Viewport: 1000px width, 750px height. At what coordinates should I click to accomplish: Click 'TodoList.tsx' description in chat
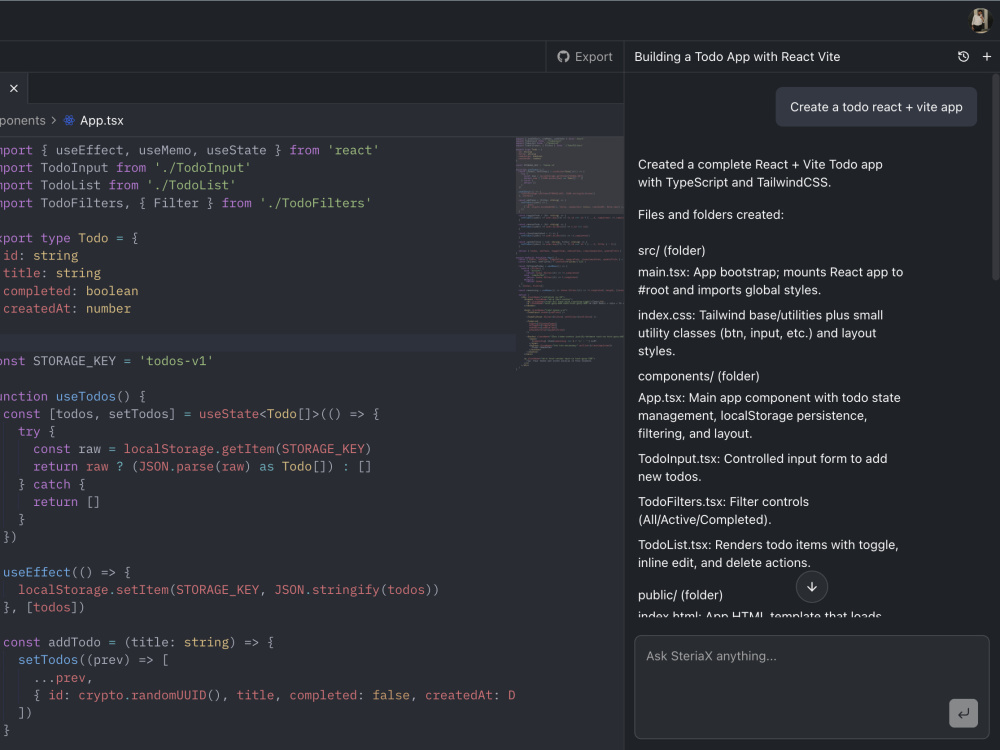[x=768, y=554]
